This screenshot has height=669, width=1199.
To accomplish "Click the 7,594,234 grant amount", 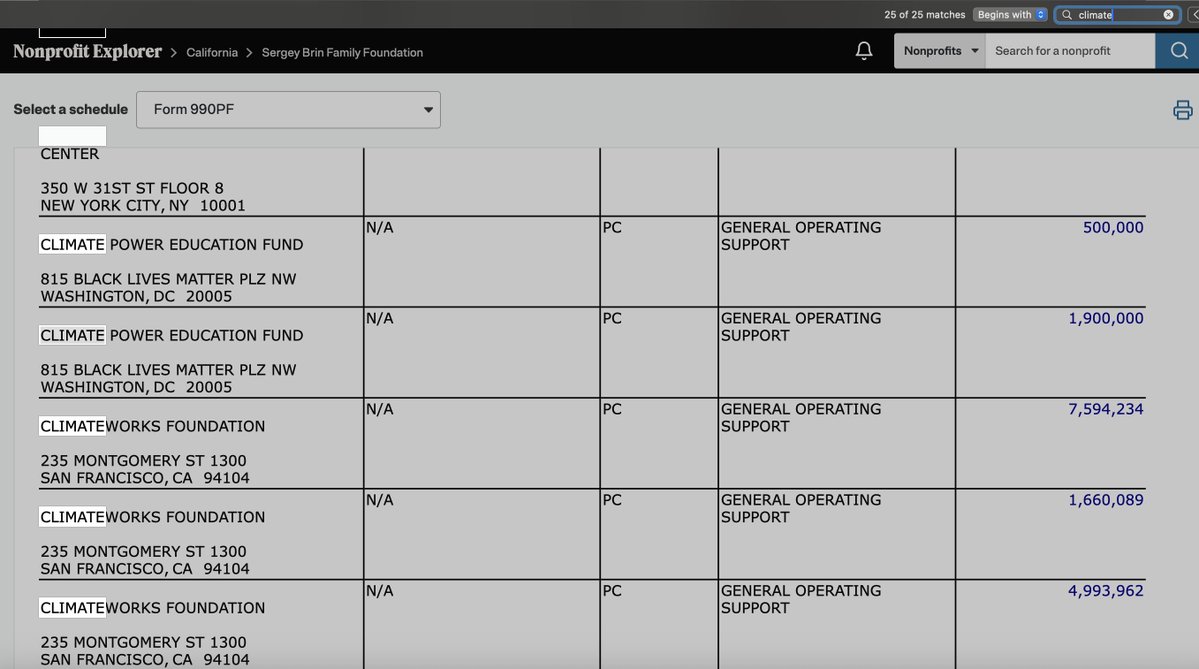I will click(x=1106, y=409).
